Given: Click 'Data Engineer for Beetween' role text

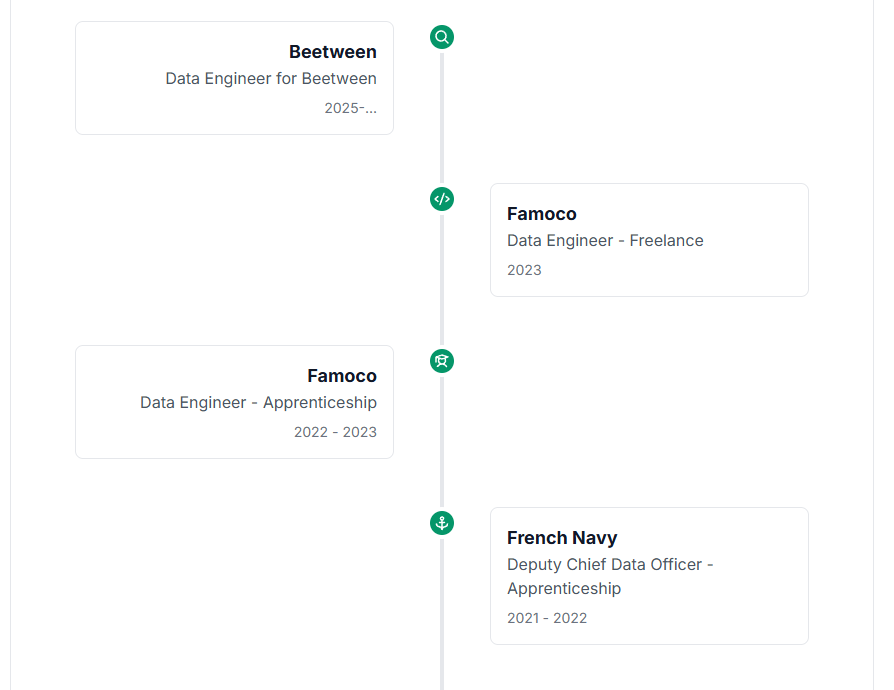Looking at the screenshot, I should (271, 79).
